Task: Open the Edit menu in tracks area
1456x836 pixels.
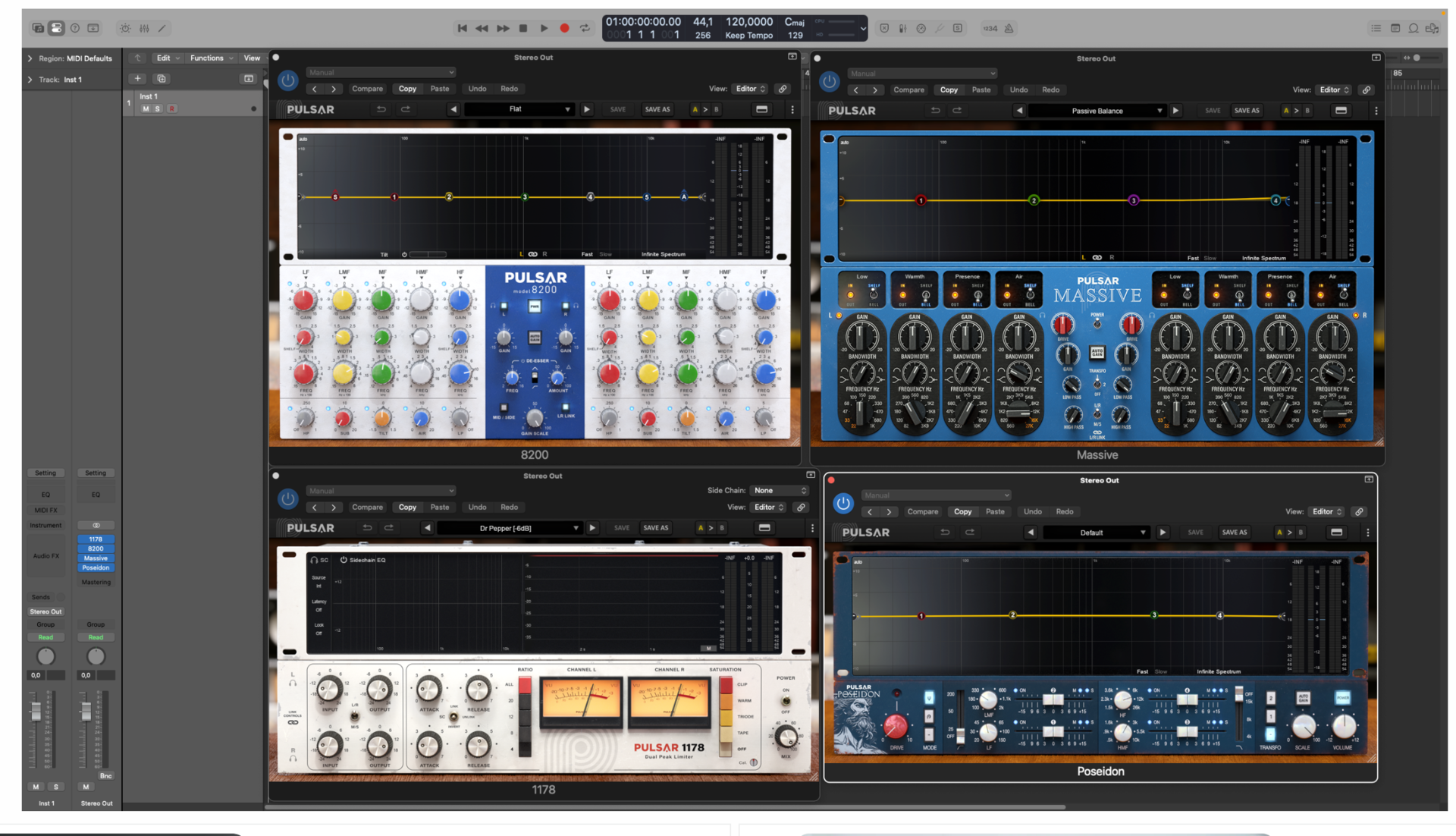Action: pyautogui.click(x=168, y=58)
